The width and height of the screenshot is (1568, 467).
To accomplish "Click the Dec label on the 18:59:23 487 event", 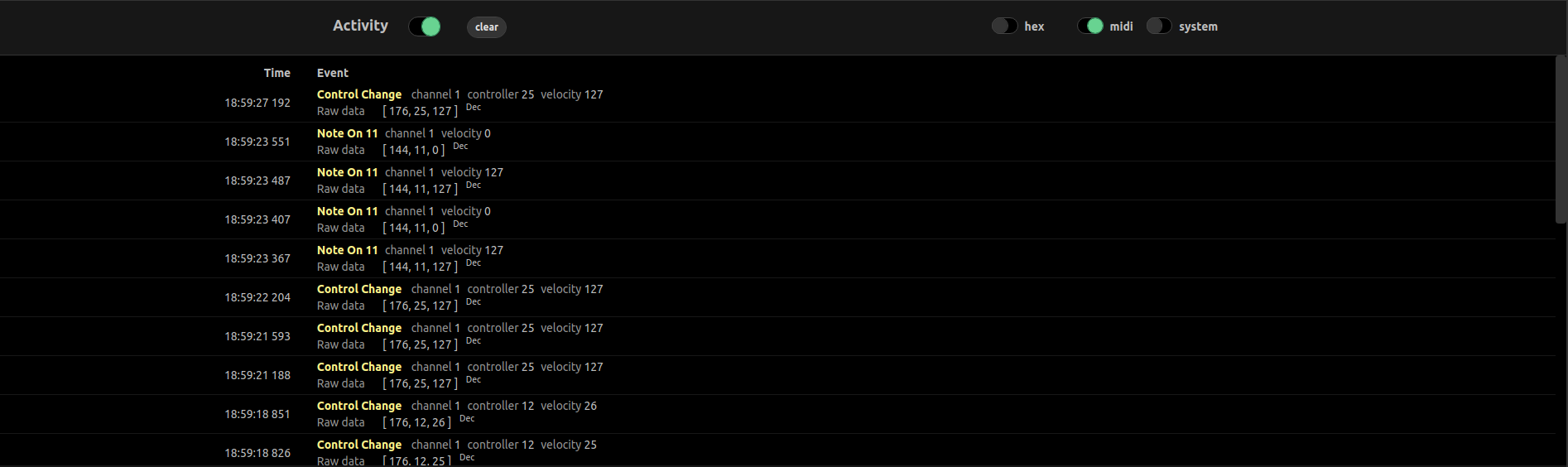I will pos(474,185).
